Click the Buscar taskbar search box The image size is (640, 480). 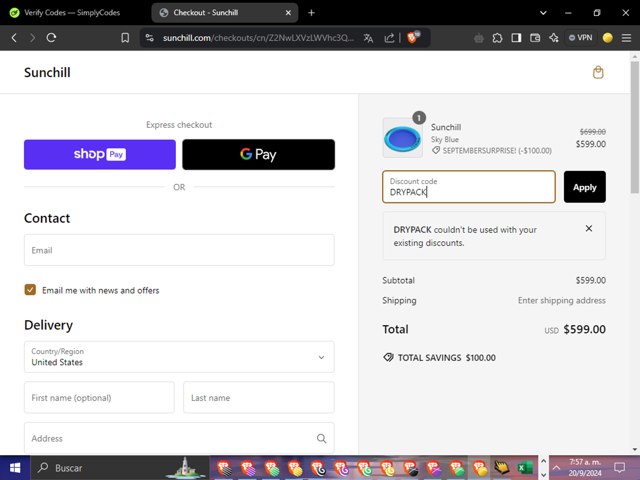[x=118, y=468]
